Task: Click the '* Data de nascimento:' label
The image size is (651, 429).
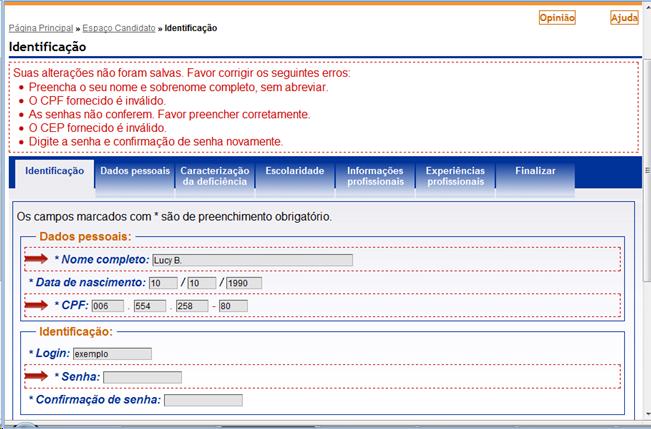Action: [87, 283]
